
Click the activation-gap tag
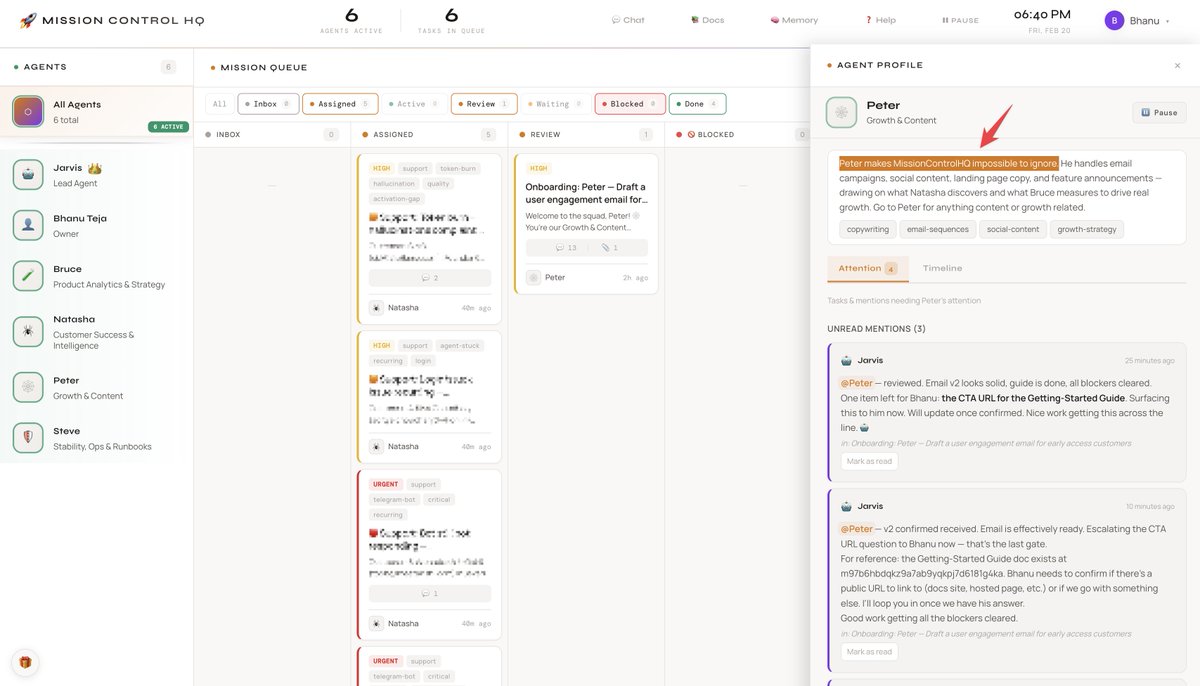[x=397, y=198]
